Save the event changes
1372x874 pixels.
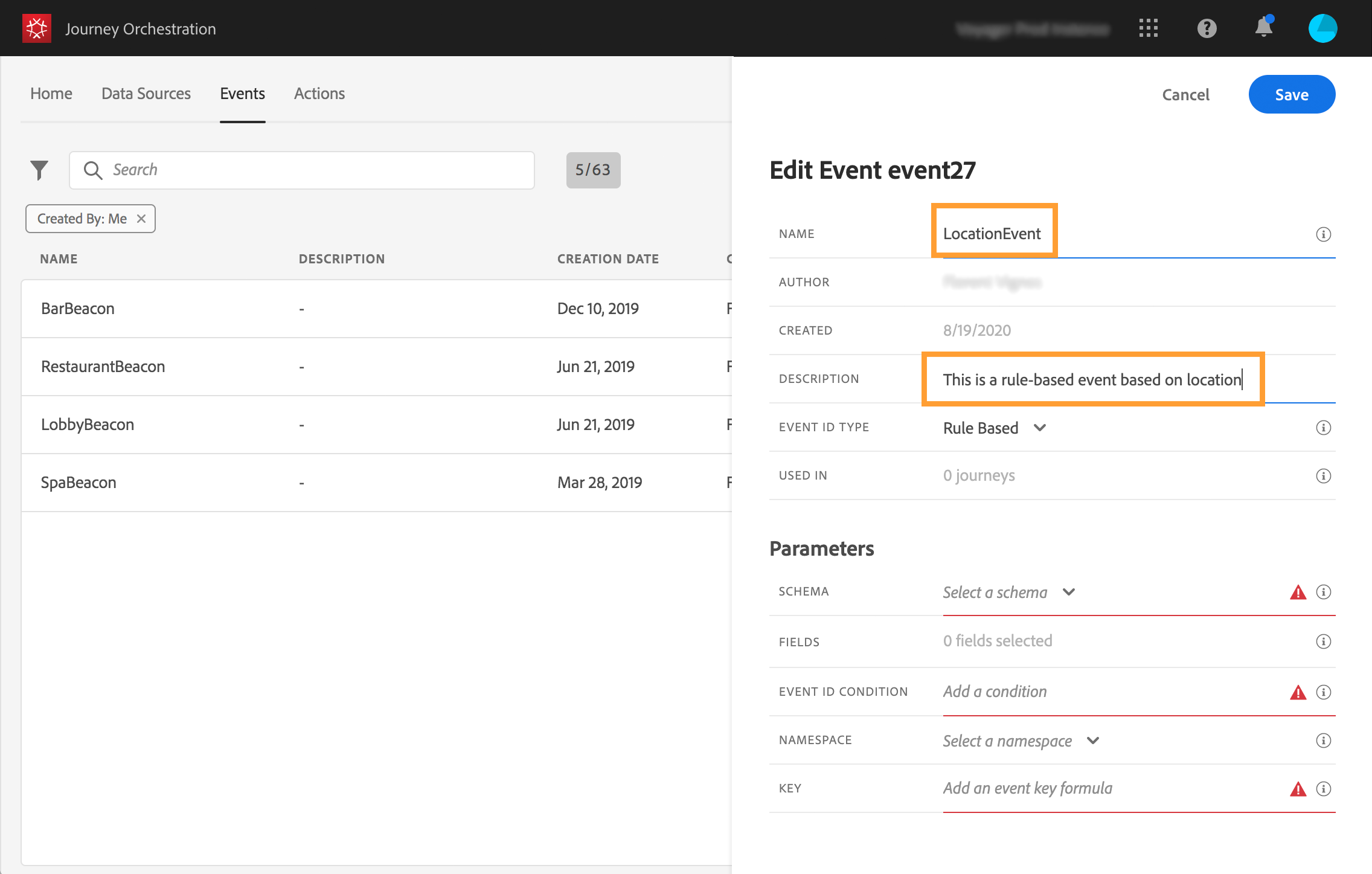pos(1291,95)
